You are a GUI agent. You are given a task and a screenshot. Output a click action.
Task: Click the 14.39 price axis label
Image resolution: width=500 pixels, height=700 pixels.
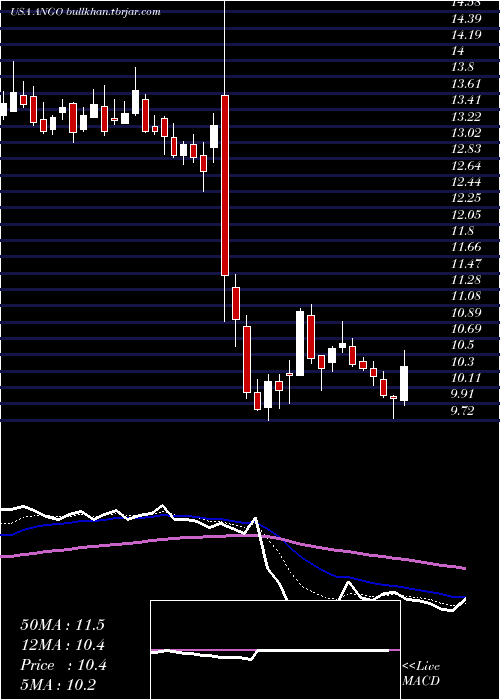[x=466, y=19]
